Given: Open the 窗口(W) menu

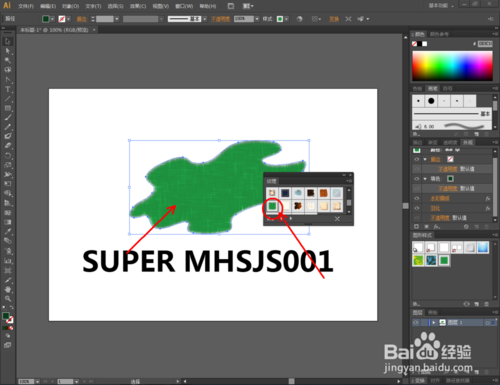Looking at the screenshot, I should click(x=184, y=6).
